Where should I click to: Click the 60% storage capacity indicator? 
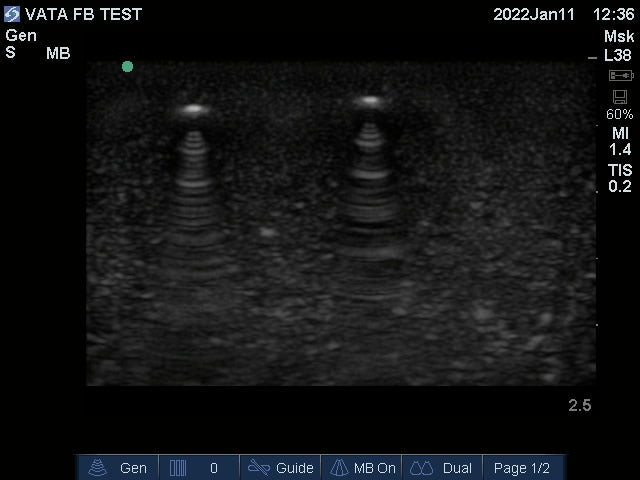coord(620,114)
